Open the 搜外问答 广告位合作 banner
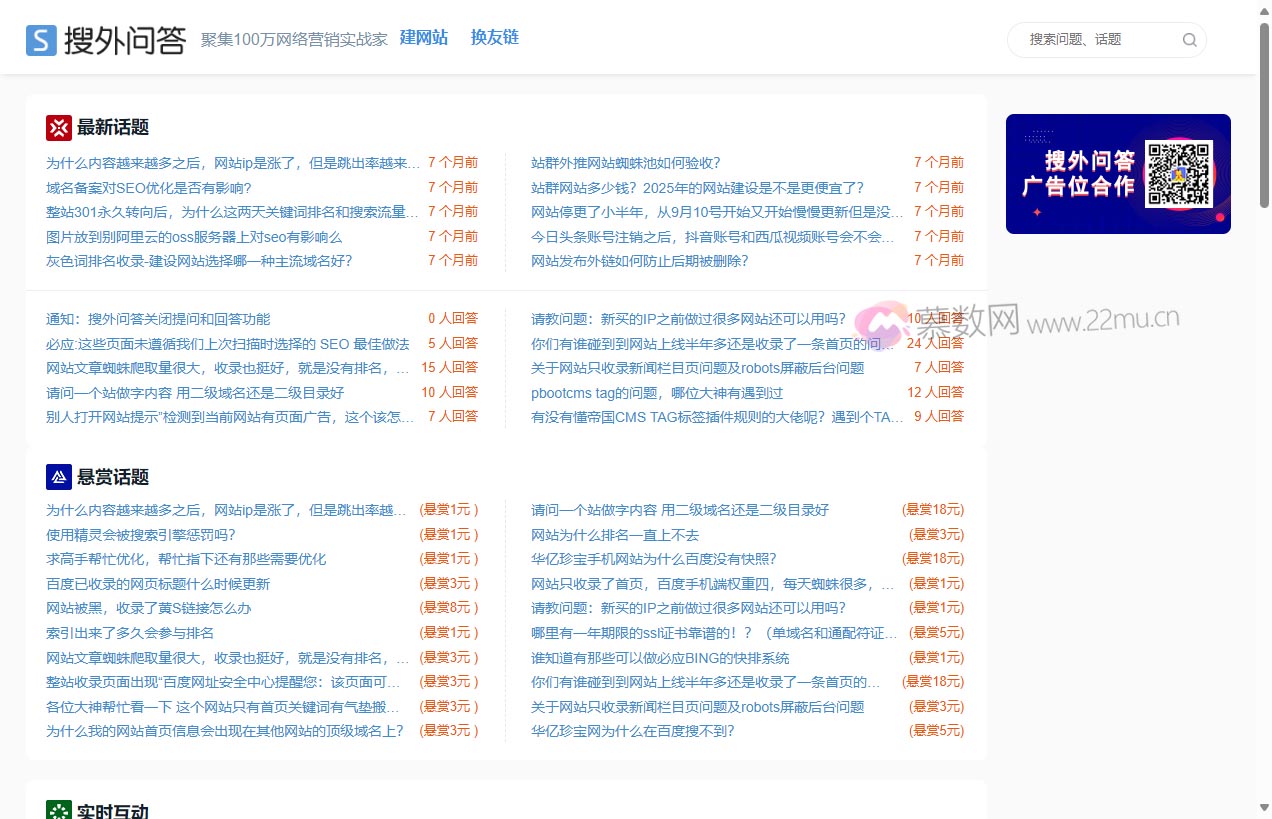 (x=1078, y=174)
